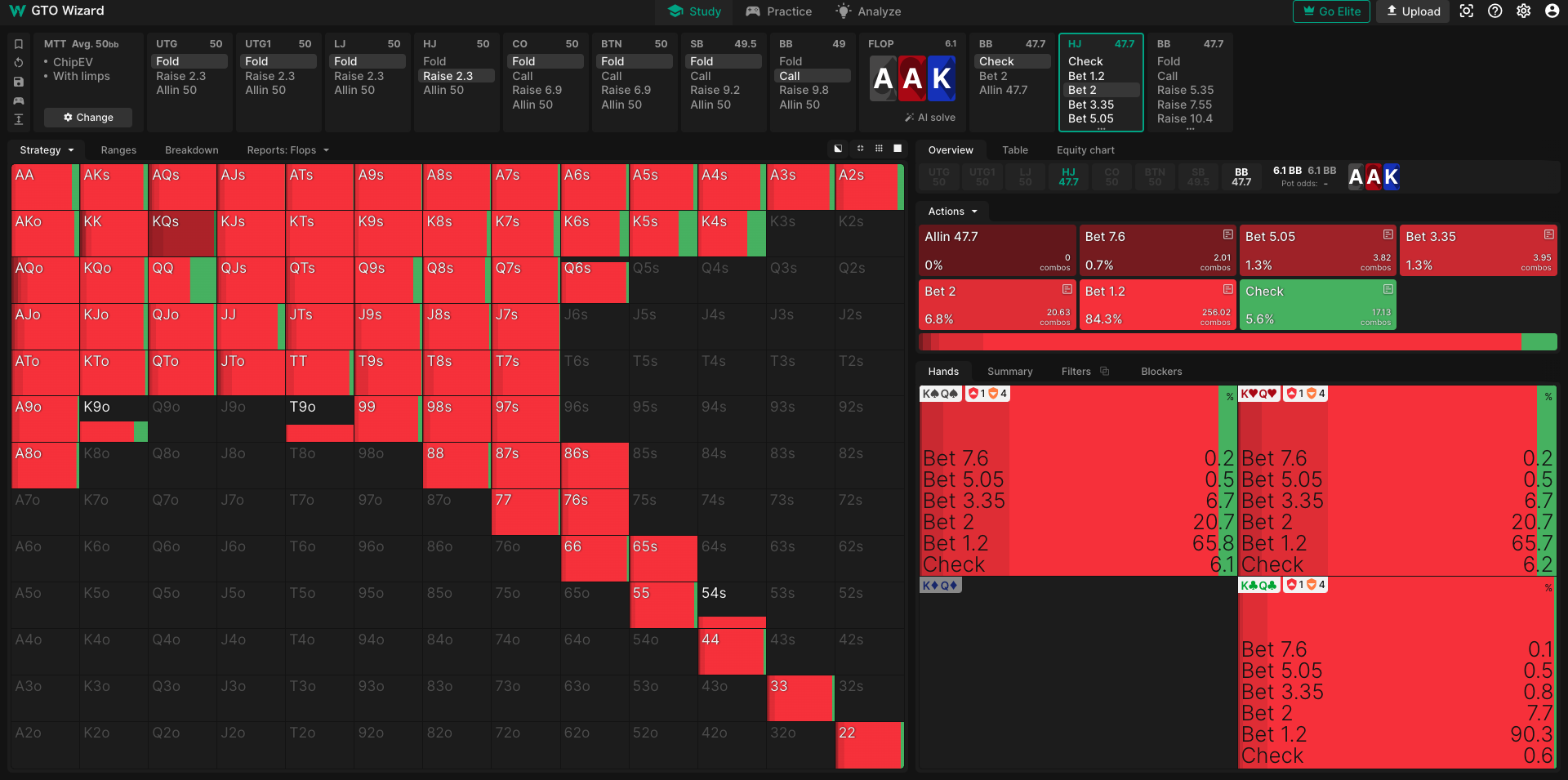
Task: Open the game controller practice icon
Action: pos(19,100)
